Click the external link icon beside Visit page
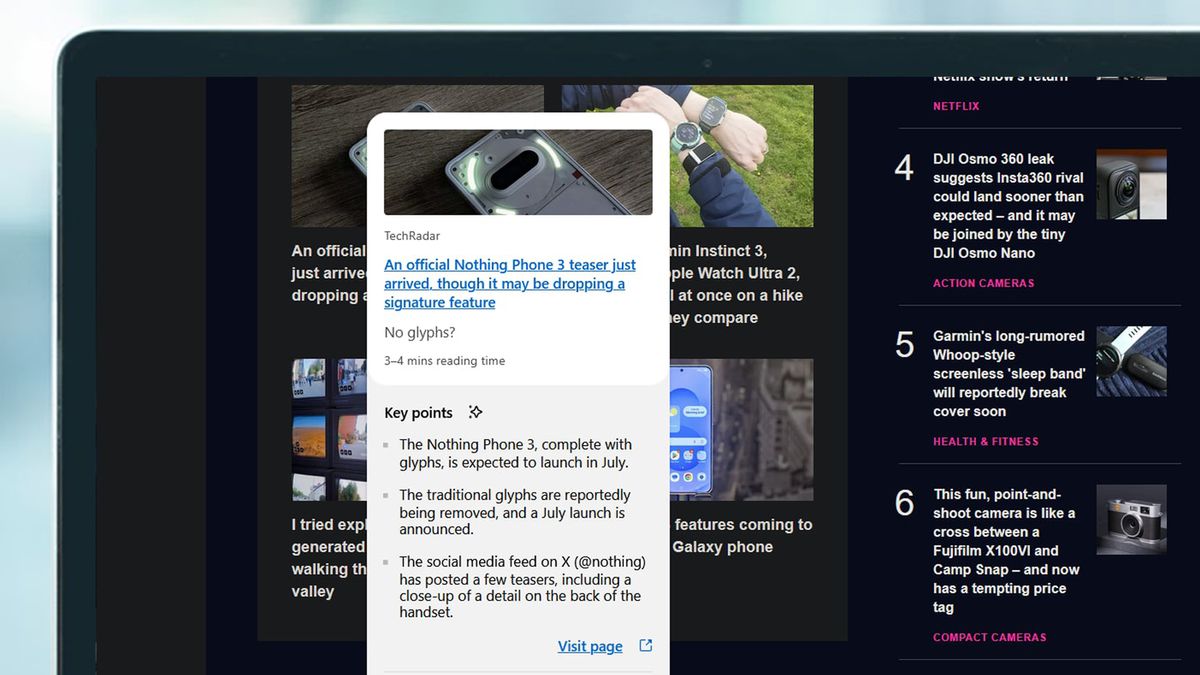 click(645, 646)
